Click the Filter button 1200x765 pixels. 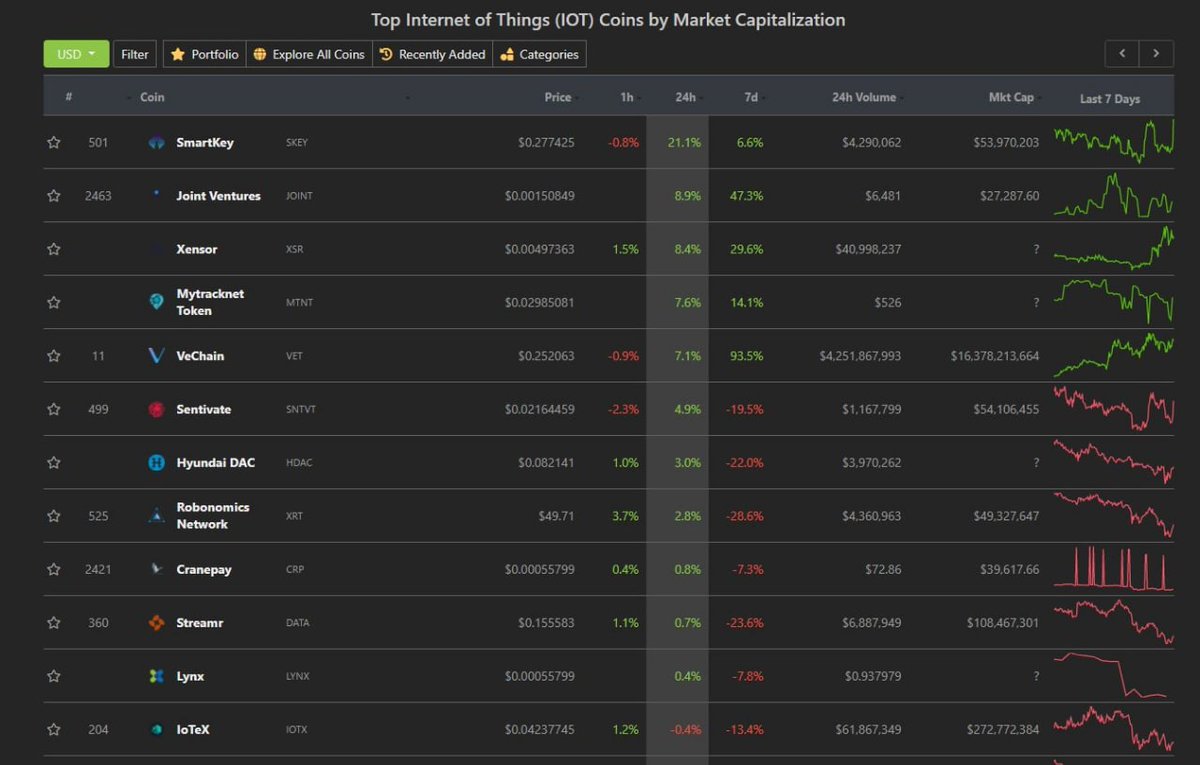pos(135,54)
